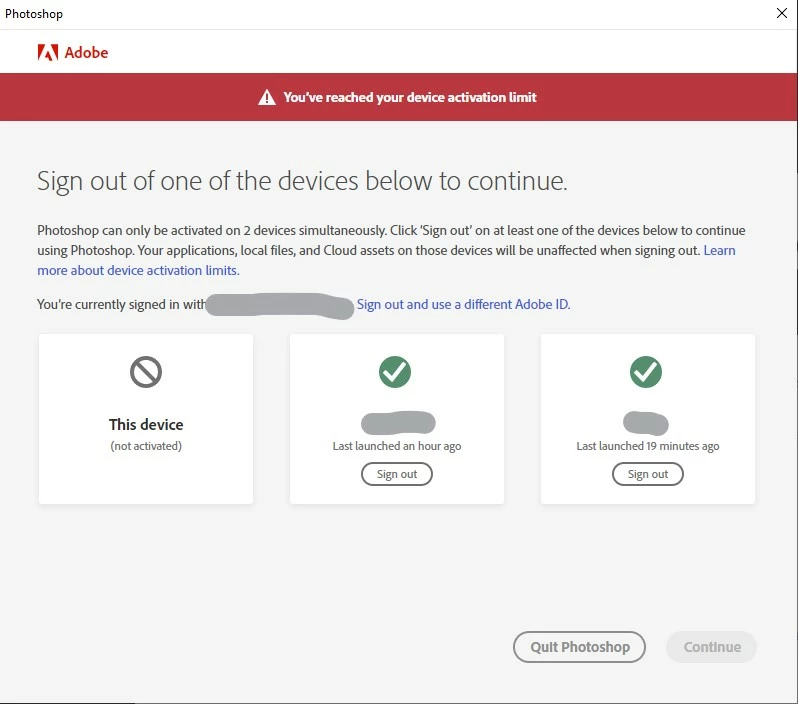Click '(not activated)' status text
Image resolution: width=798 pixels, height=704 pixels.
pos(146,446)
